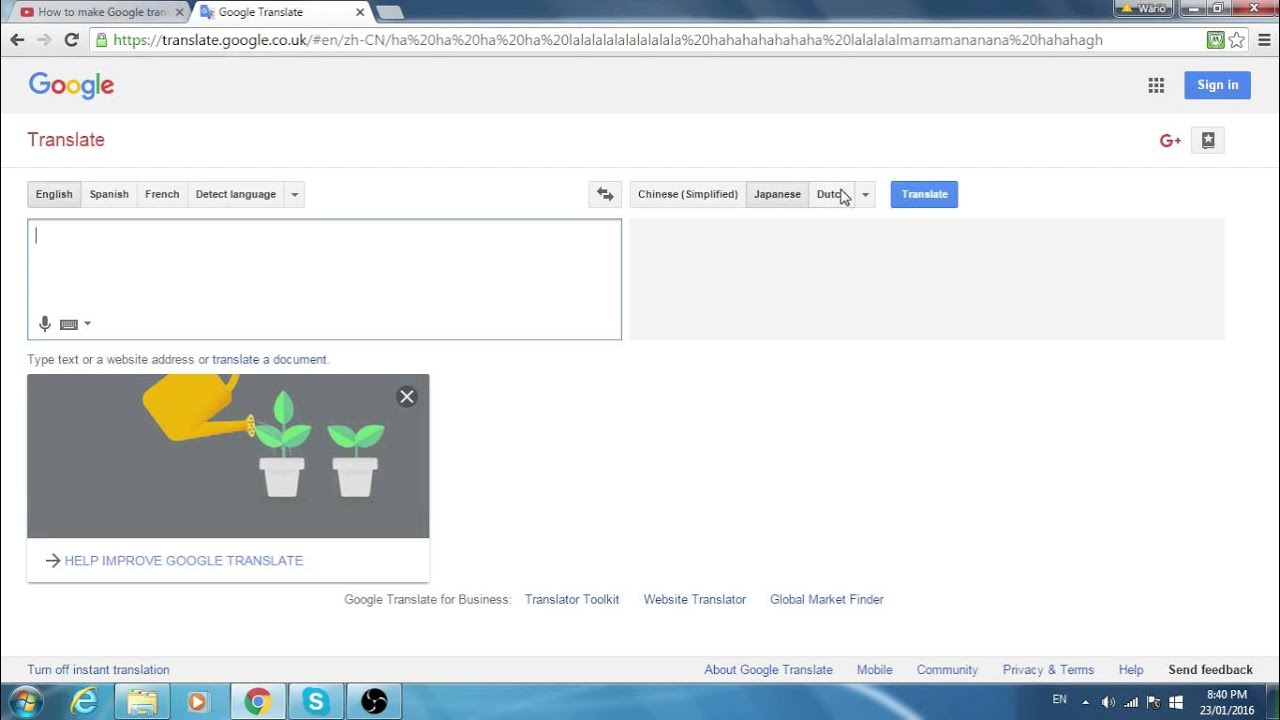Open the Phrasebook star icon
This screenshot has width=1280, height=720.
point(1208,141)
